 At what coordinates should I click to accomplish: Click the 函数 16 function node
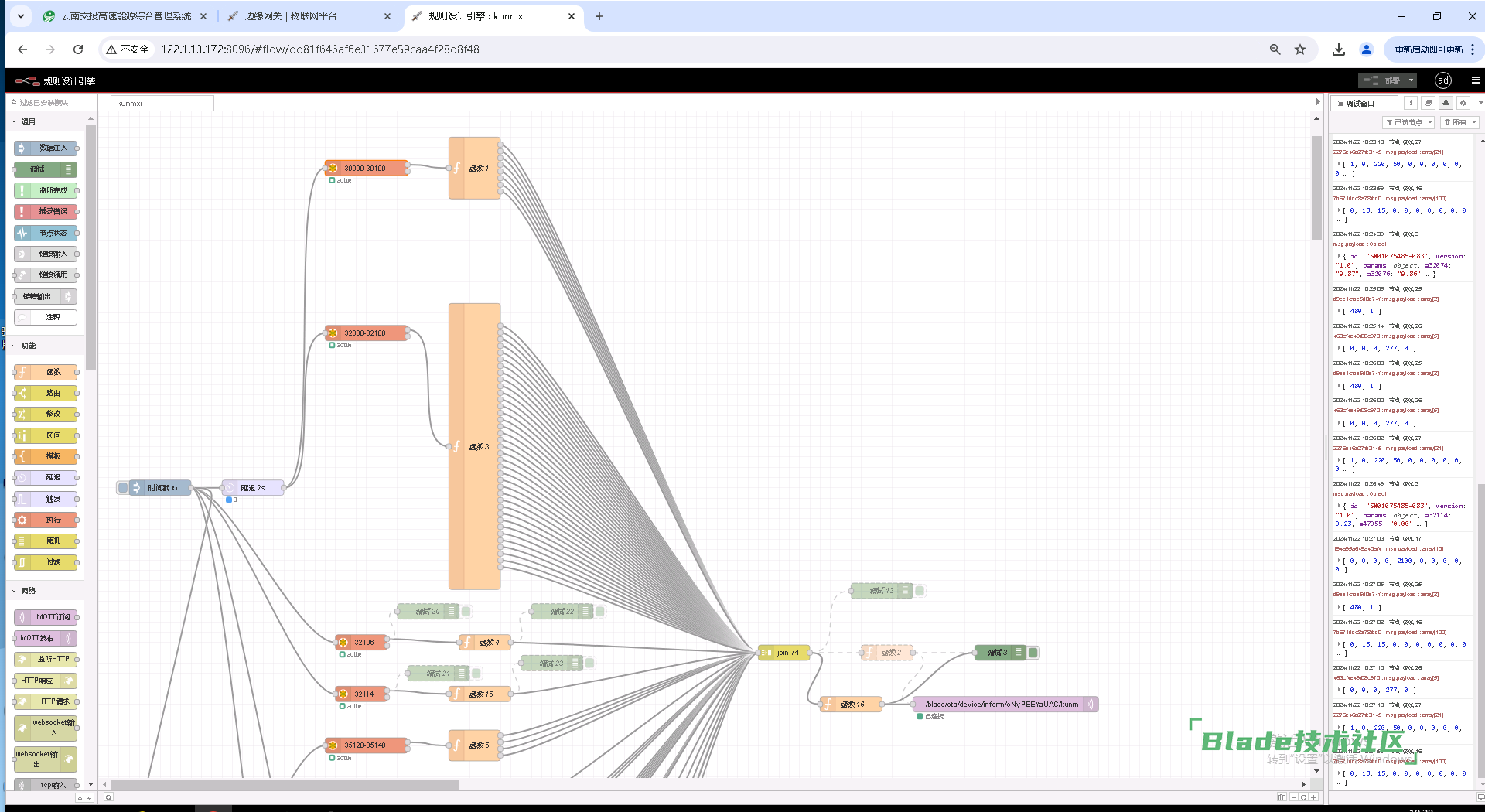tap(852, 705)
